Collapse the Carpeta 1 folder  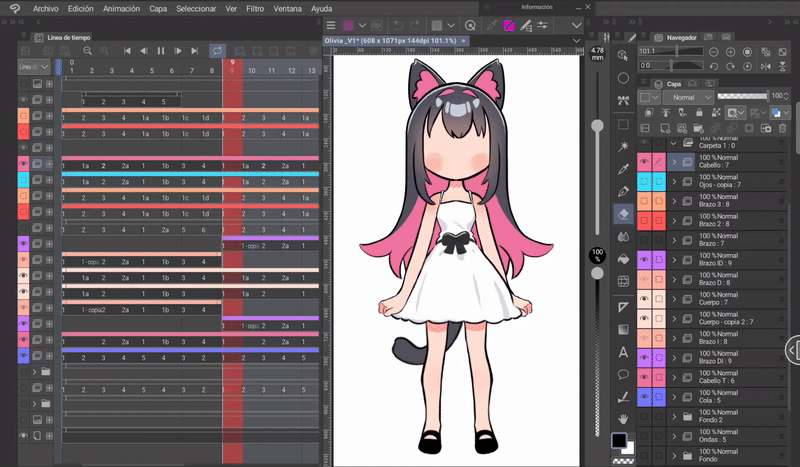pyautogui.click(x=674, y=143)
